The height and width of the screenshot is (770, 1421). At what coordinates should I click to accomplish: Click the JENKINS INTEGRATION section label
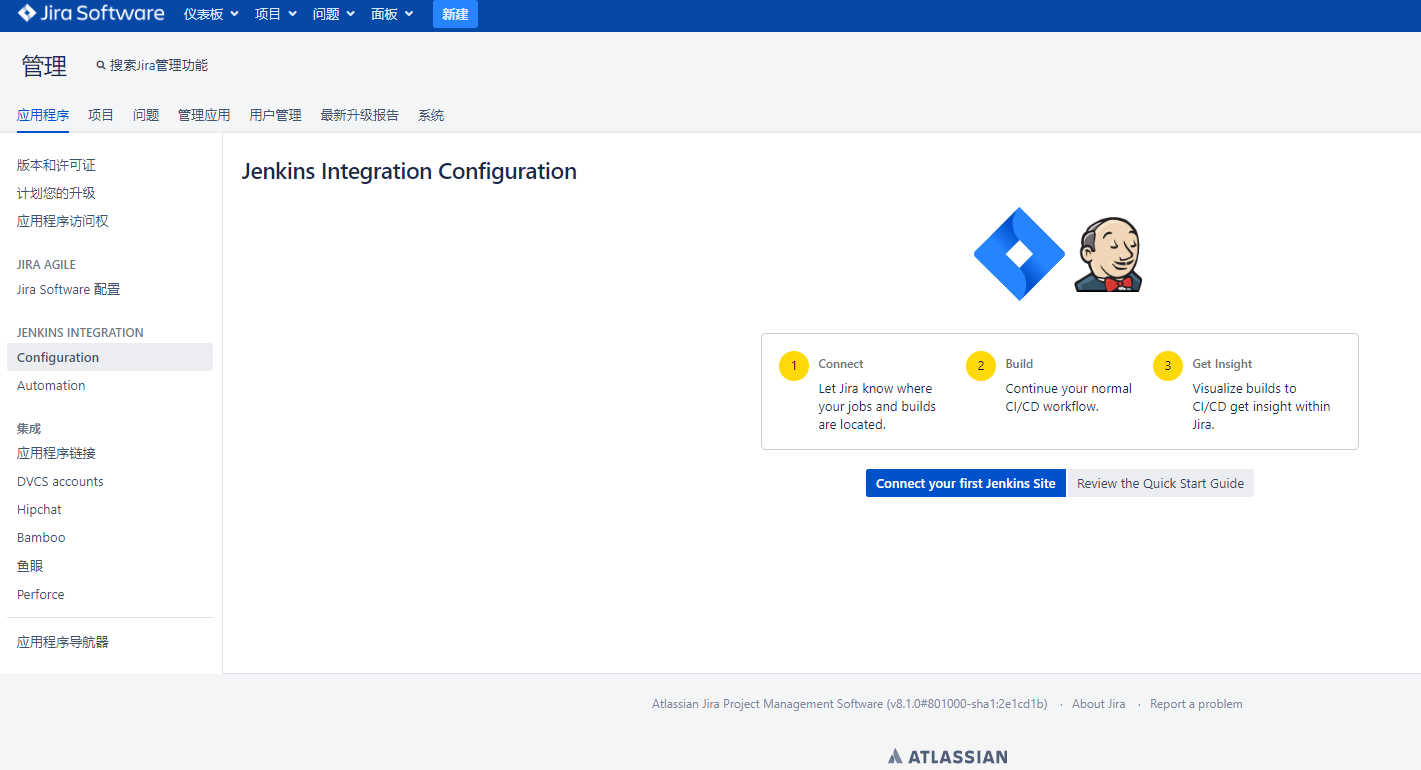coord(80,332)
